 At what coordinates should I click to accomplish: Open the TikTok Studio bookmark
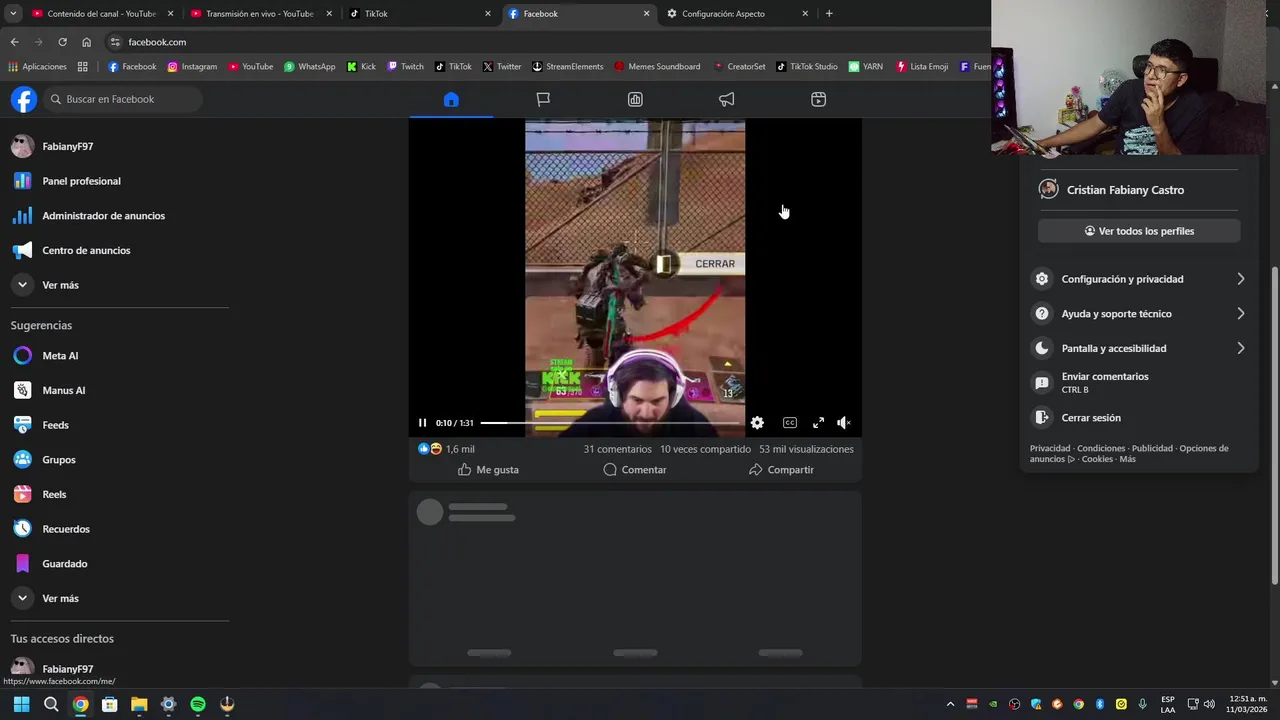807,67
